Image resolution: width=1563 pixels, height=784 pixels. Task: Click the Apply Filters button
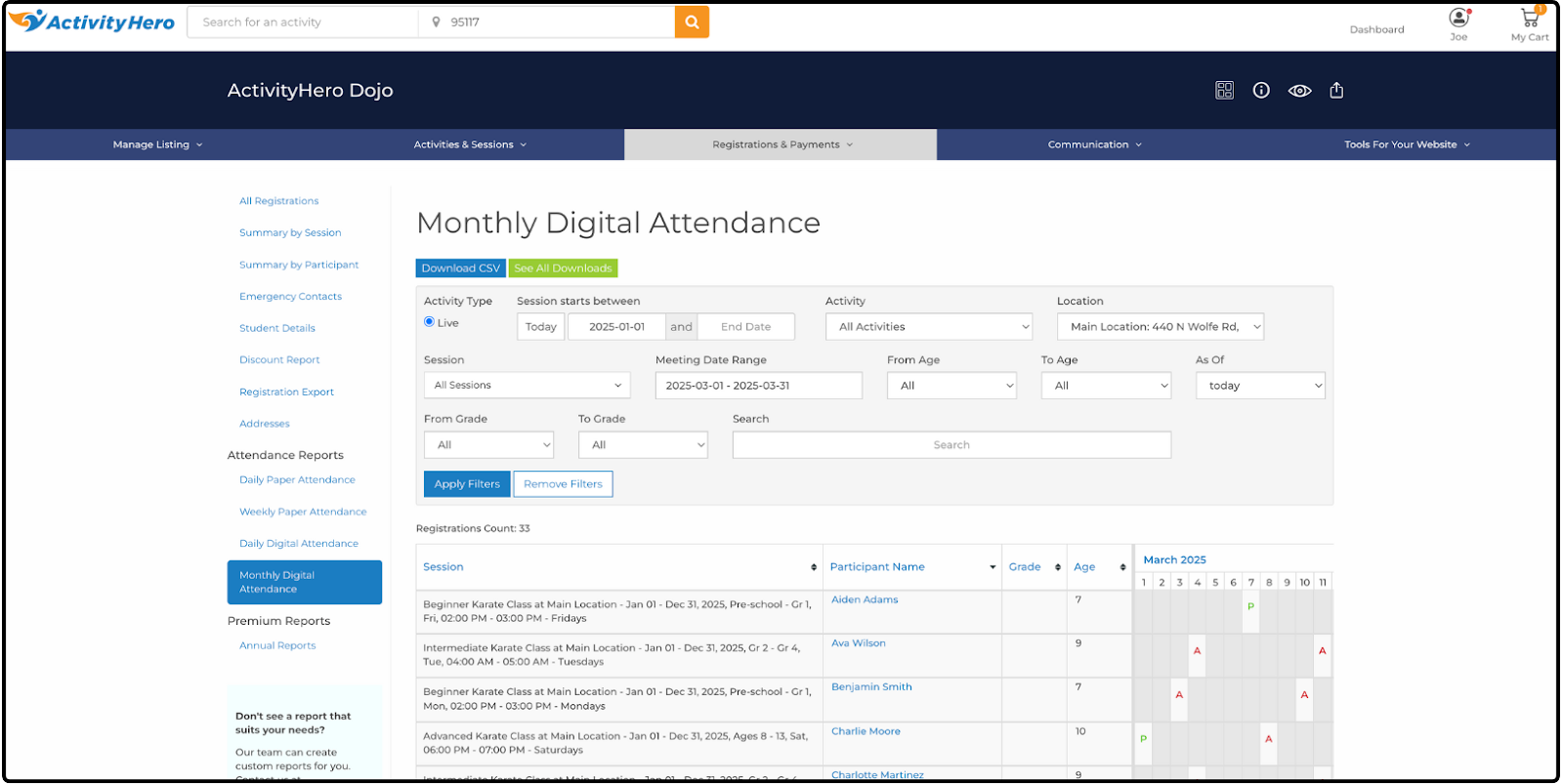467,484
